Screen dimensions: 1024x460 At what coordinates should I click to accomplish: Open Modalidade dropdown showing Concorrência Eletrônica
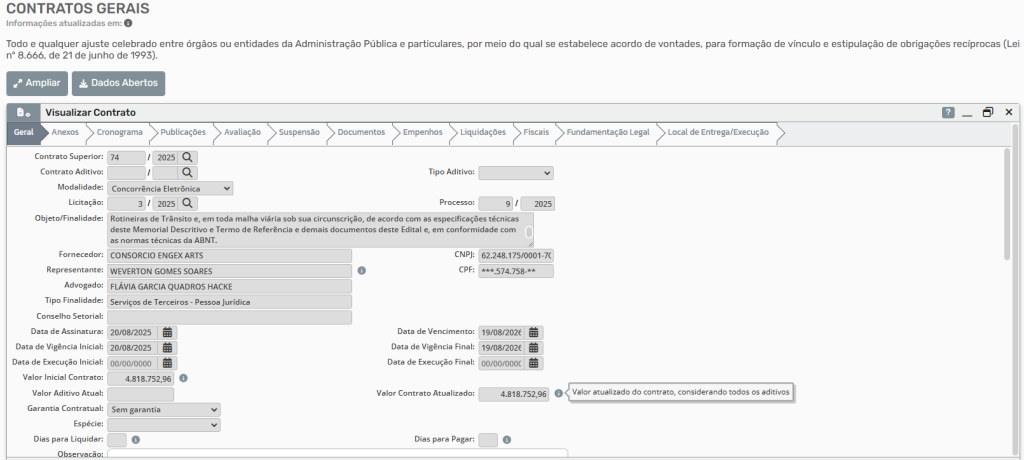pyautogui.click(x=170, y=188)
